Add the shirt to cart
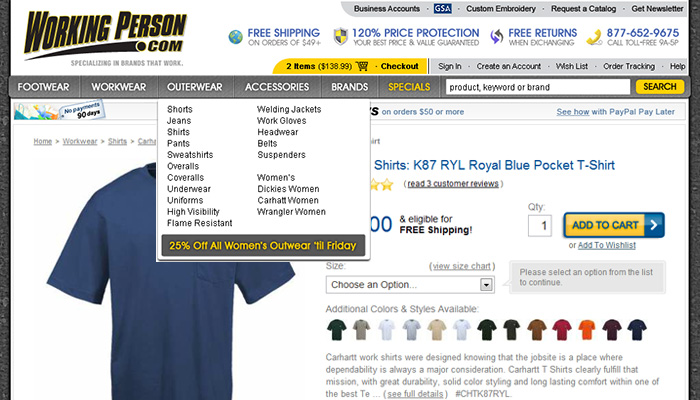The width and height of the screenshot is (700, 400). (614, 225)
